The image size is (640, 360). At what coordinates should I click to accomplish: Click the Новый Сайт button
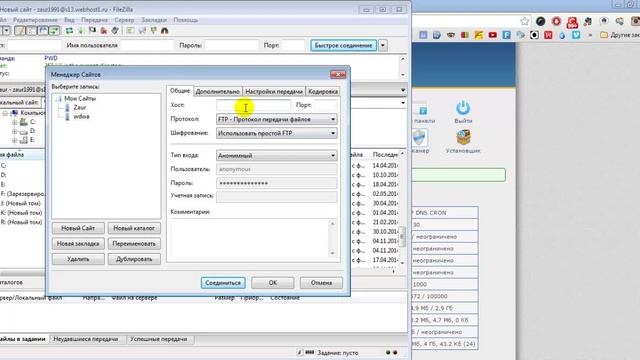78,228
